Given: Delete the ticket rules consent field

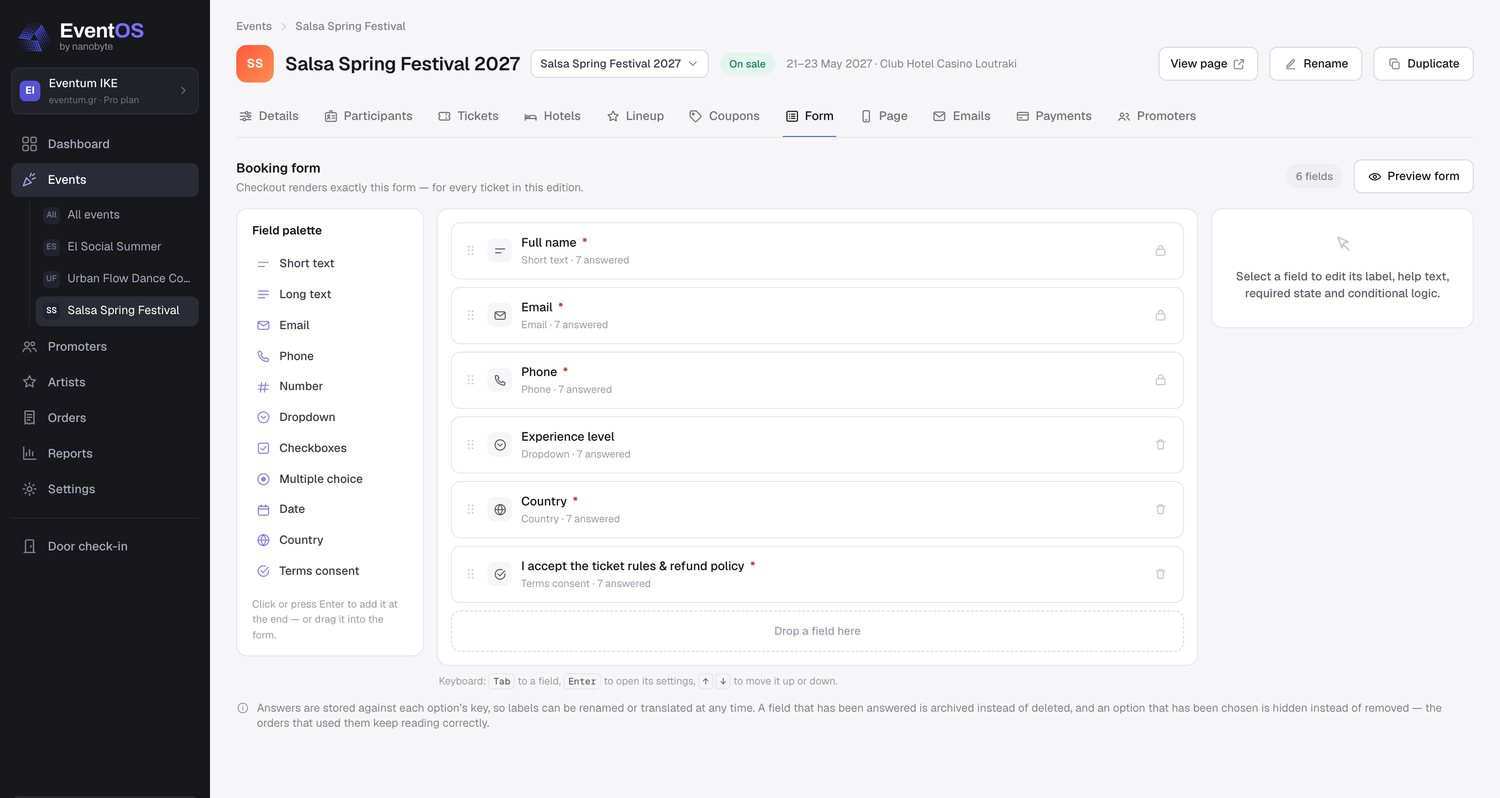Looking at the screenshot, I should 1160,574.
